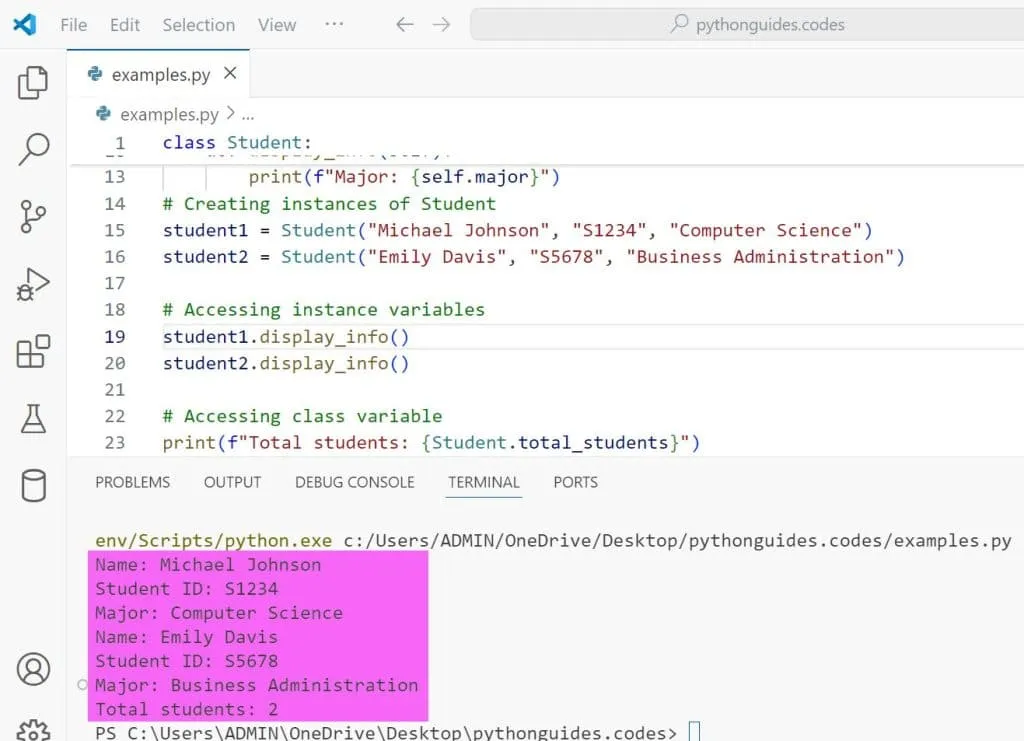Click the sticky scroll class Student line
This screenshot has height=741, width=1024.
(x=238, y=143)
